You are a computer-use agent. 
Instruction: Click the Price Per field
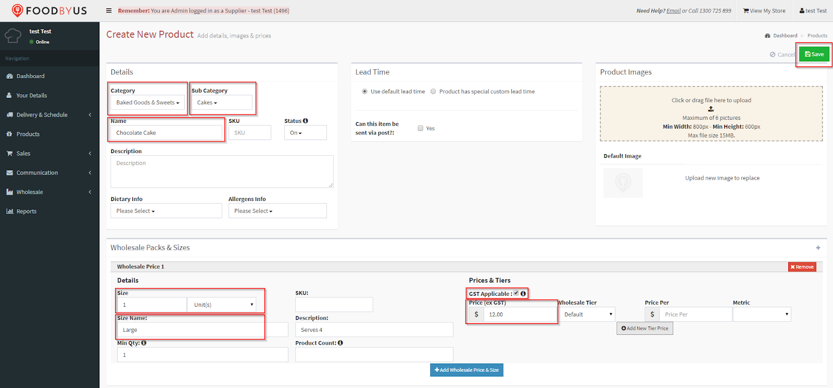pos(695,314)
